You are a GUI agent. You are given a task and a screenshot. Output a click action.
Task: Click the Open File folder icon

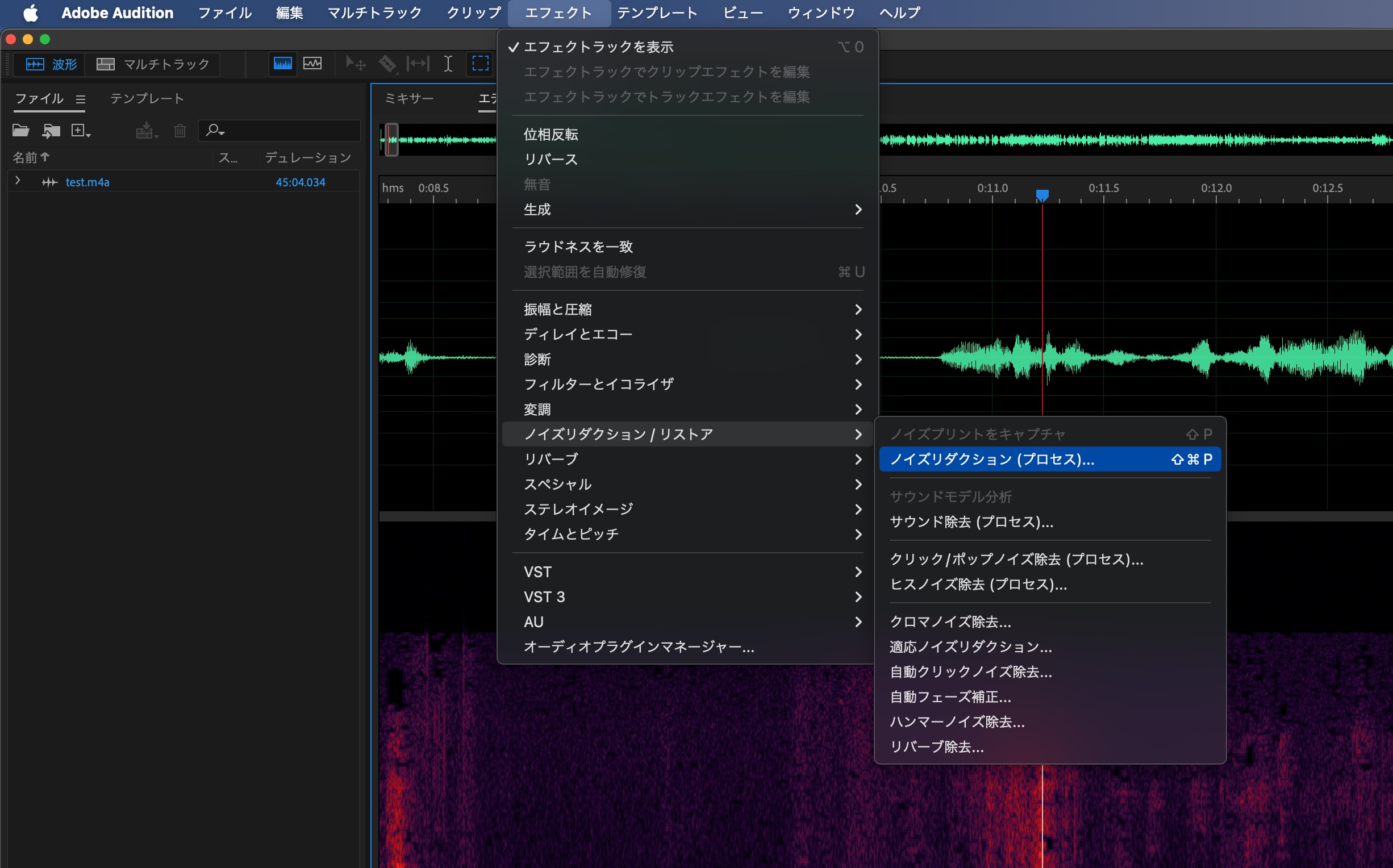coord(20,131)
